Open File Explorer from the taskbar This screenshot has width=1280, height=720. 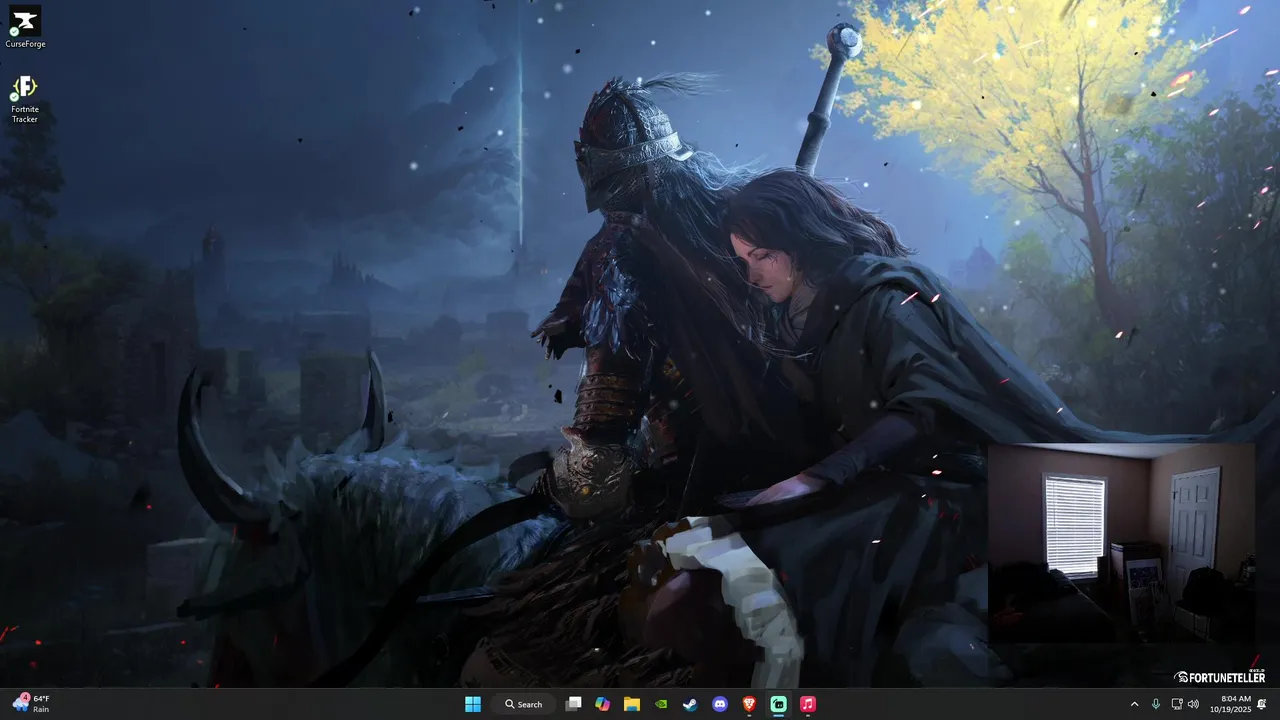coord(632,704)
